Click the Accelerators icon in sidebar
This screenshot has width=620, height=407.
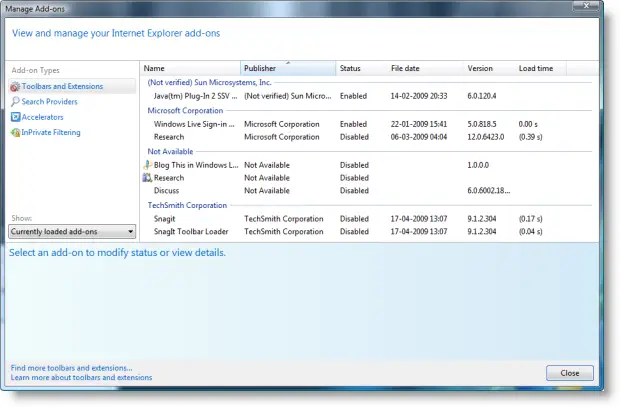(15, 117)
